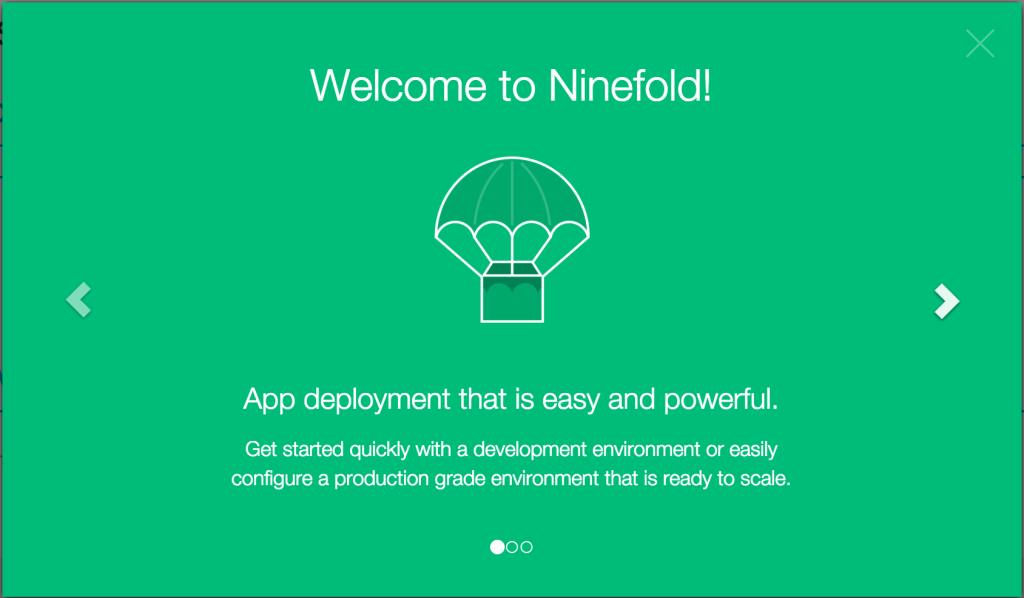Click the 'Welcome to Ninefold!' heading
Viewport: 1024px width, 598px height.
coord(511,86)
